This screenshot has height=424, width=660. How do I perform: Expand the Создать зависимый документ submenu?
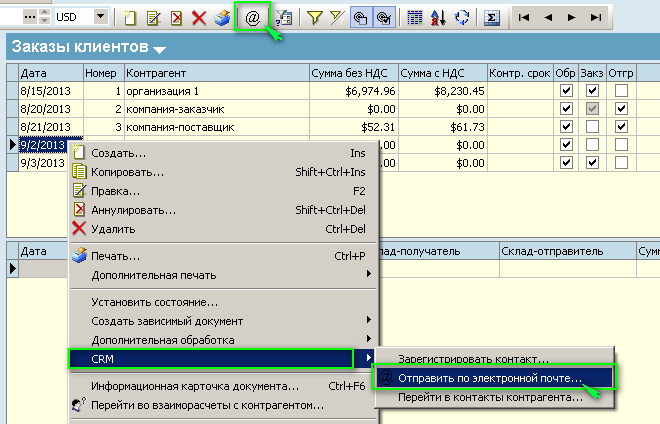point(223,321)
